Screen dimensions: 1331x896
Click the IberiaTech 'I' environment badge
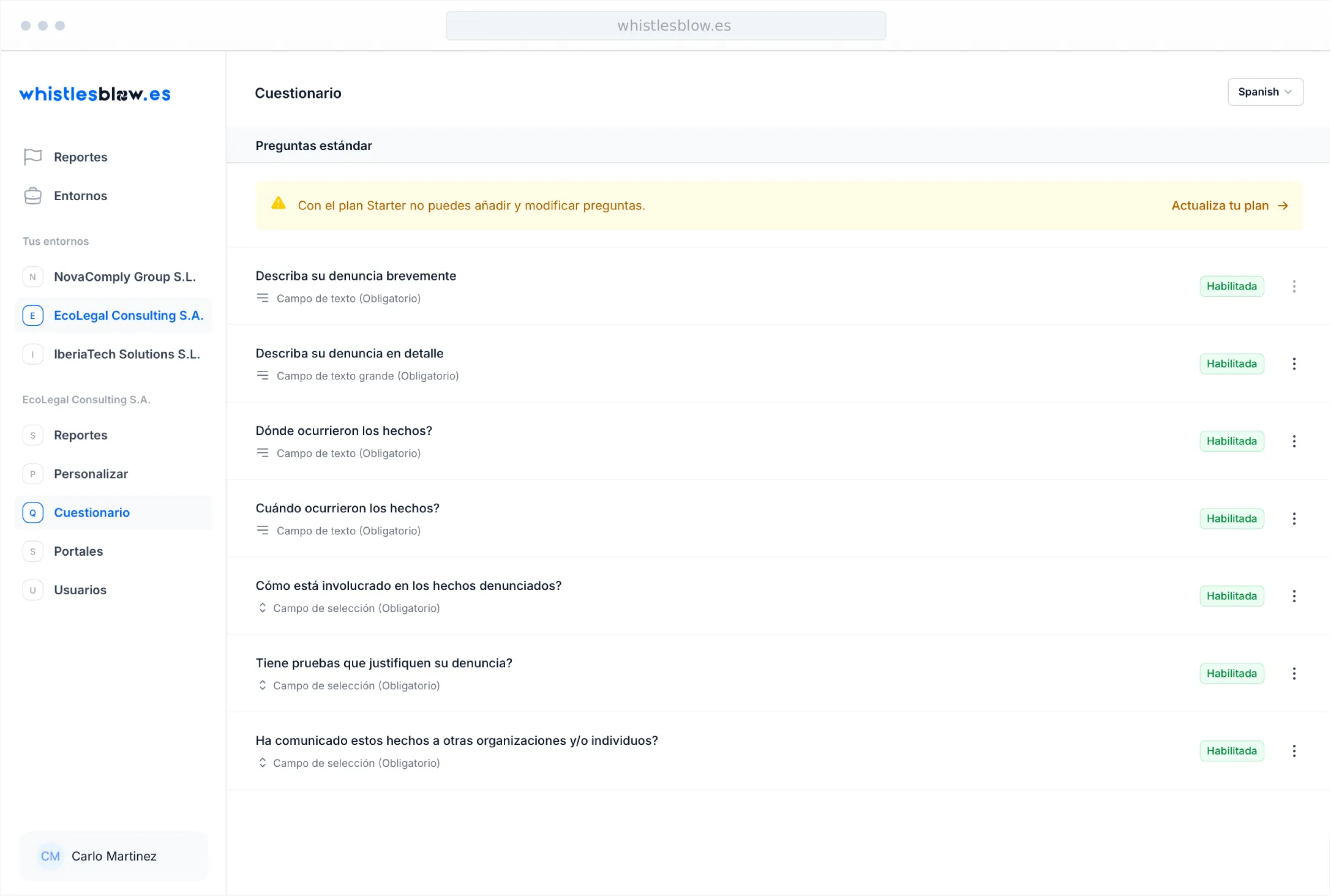point(33,354)
